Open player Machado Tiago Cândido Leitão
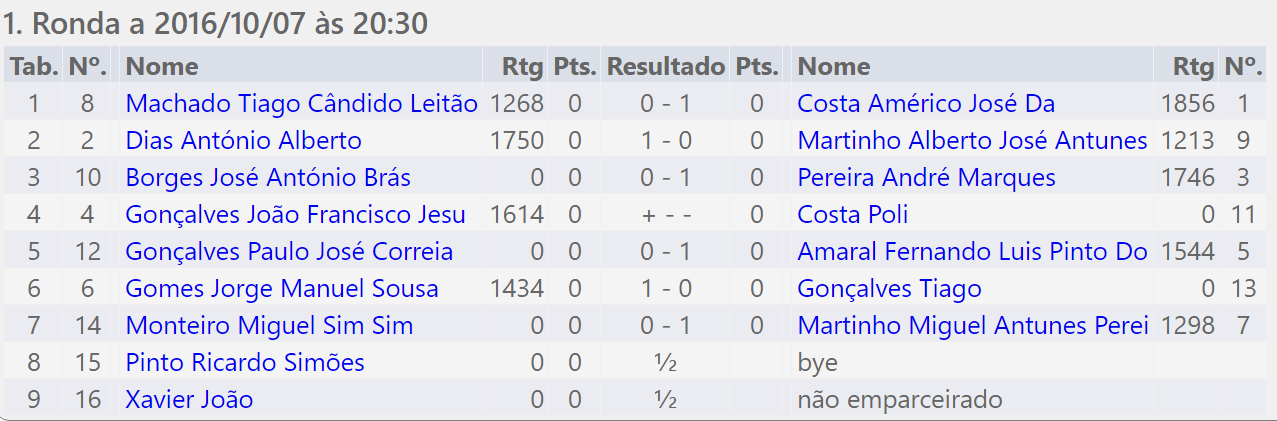 point(302,104)
